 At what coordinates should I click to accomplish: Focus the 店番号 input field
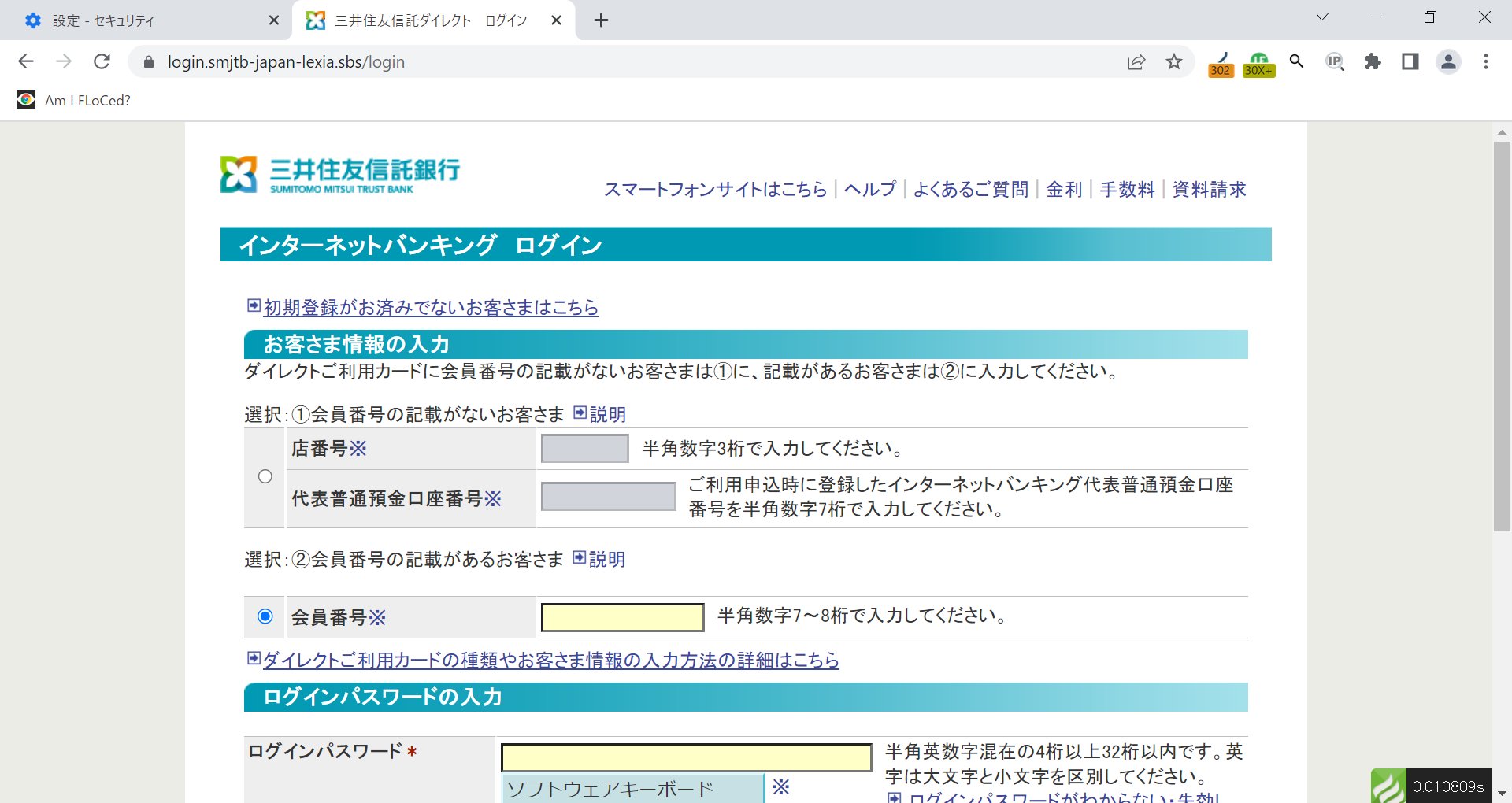(x=584, y=448)
